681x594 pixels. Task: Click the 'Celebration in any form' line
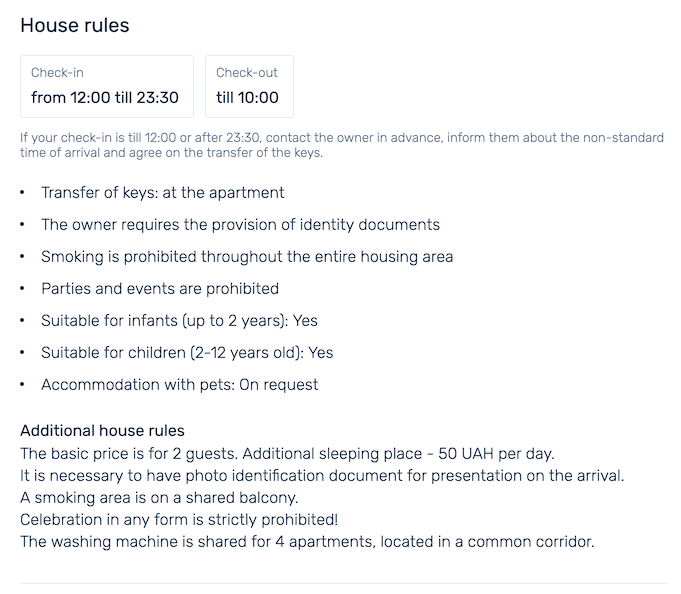pyautogui.click(x=179, y=520)
